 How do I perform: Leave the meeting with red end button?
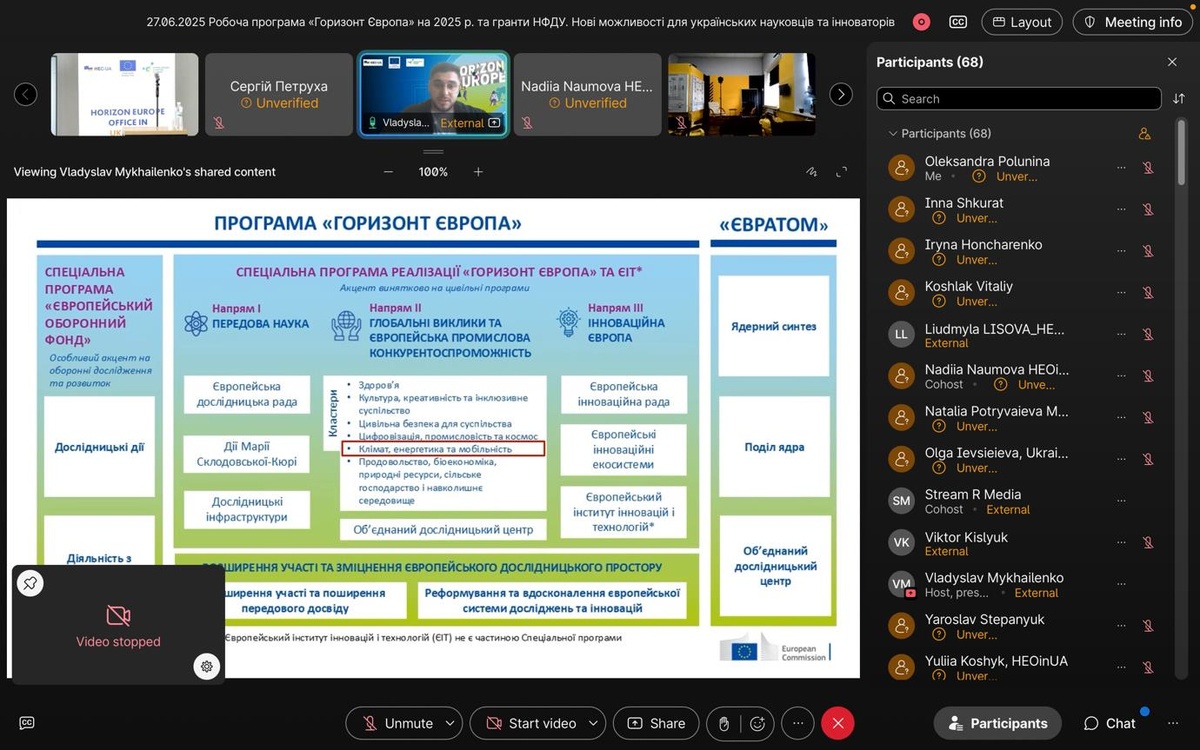838,723
